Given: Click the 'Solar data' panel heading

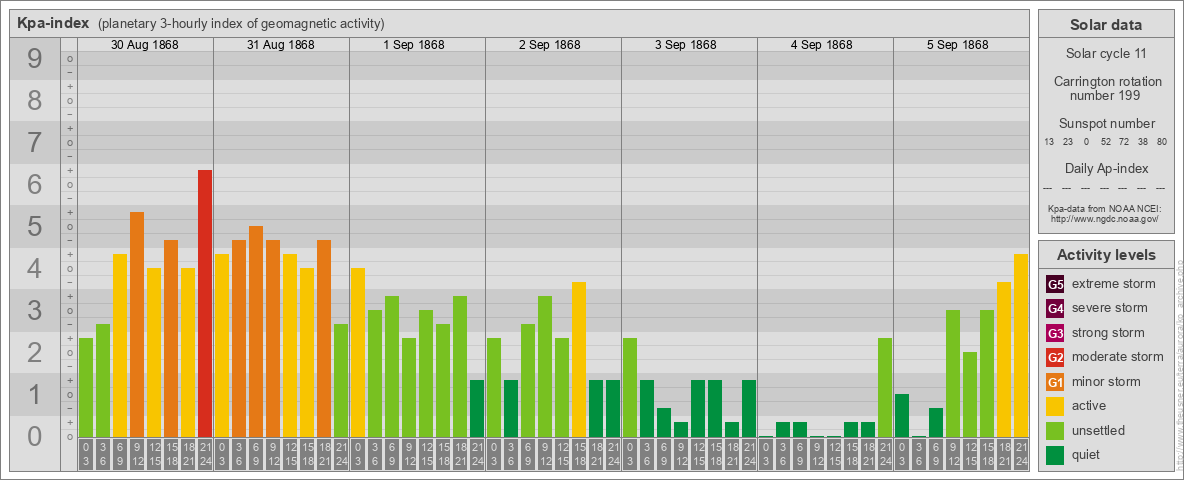Looking at the screenshot, I should pyautogui.click(x=1106, y=25).
